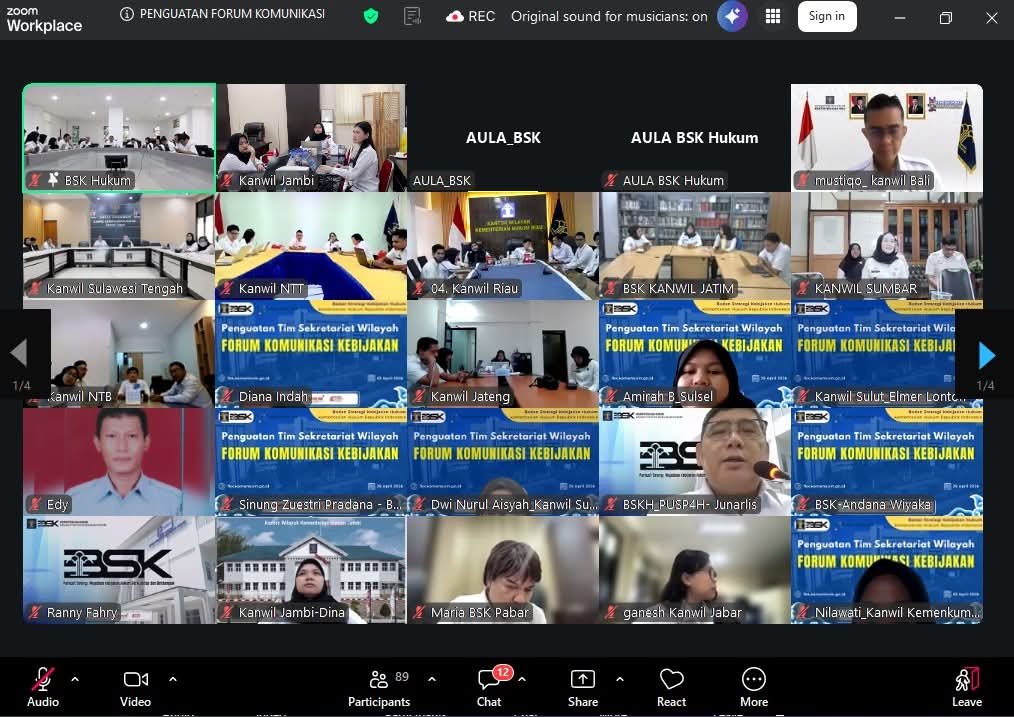Expand the share options arrow next to Share
This screenshot has width=1014, height=717.
[x=620, y=679]
